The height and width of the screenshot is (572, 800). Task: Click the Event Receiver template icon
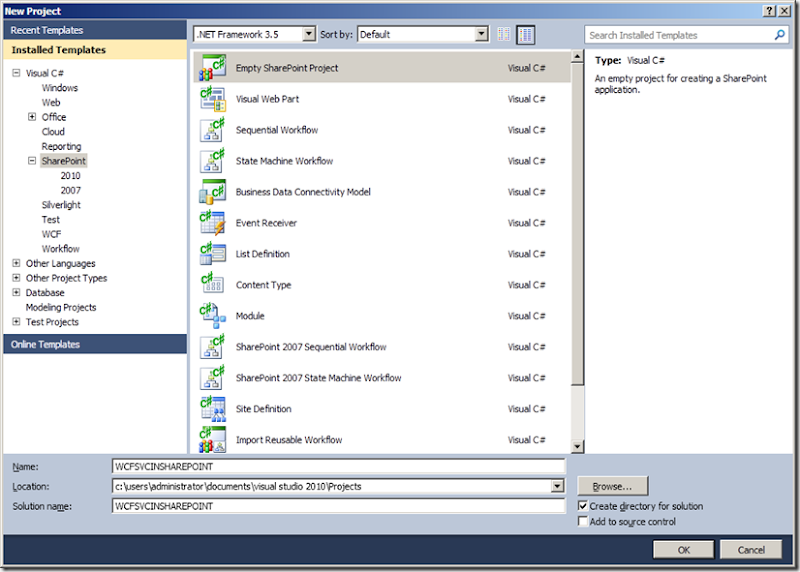point(212,223)
